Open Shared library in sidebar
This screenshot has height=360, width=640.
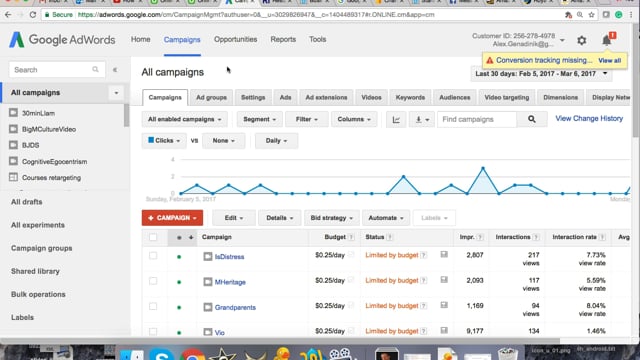[35, 271]
